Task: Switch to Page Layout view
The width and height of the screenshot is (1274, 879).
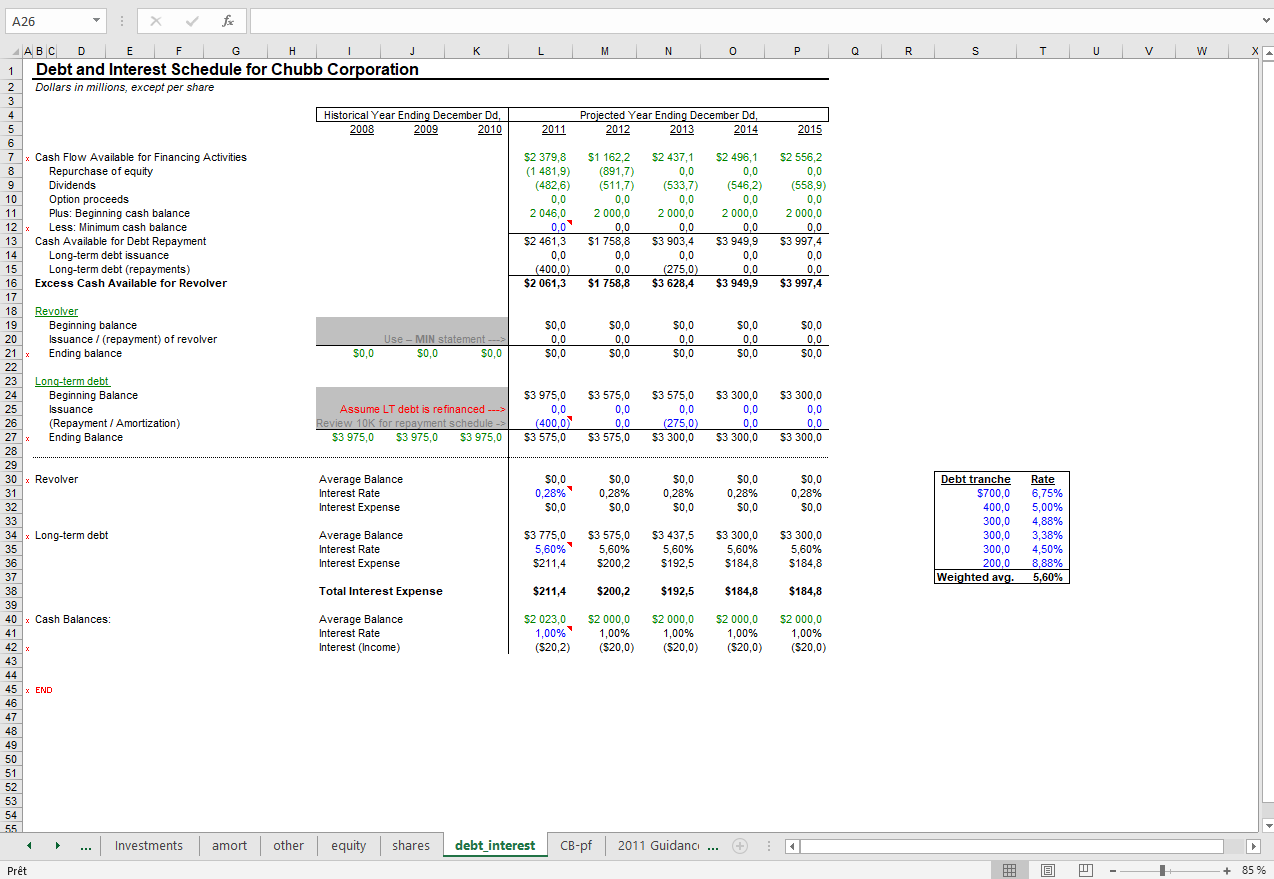Action: point(1047,870)
